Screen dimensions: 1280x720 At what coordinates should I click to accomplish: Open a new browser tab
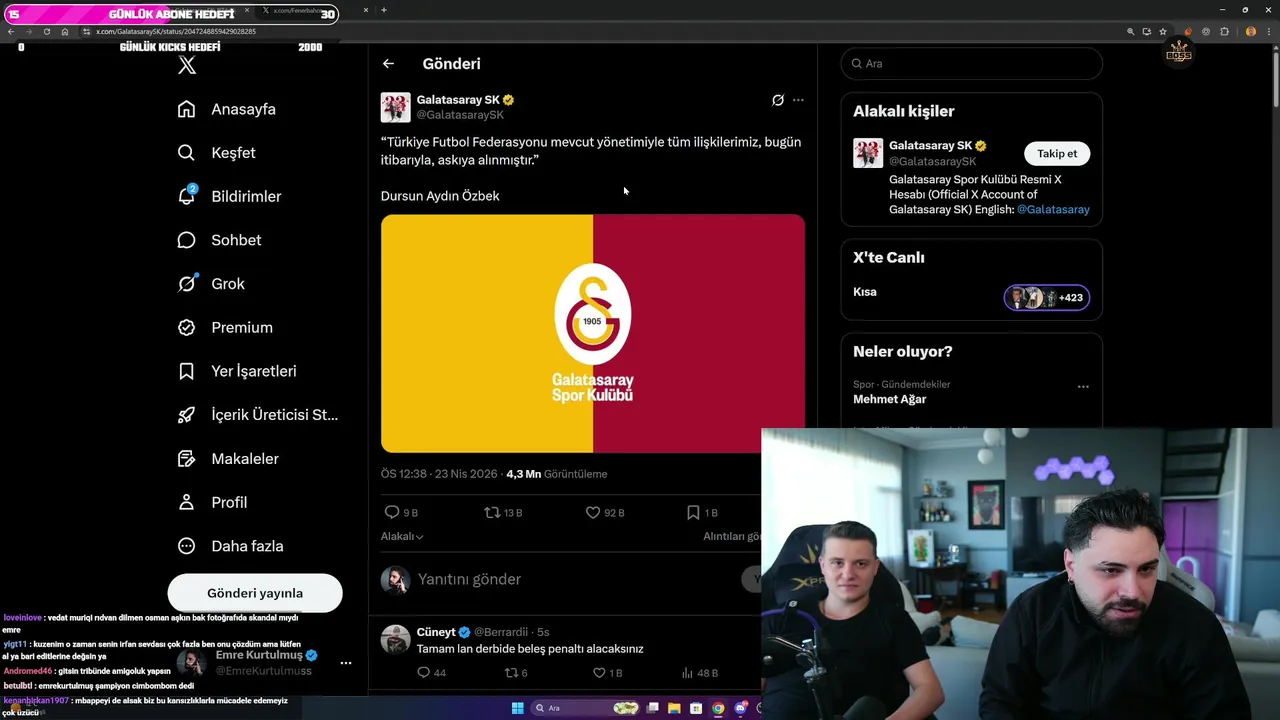tap(384, 10)
